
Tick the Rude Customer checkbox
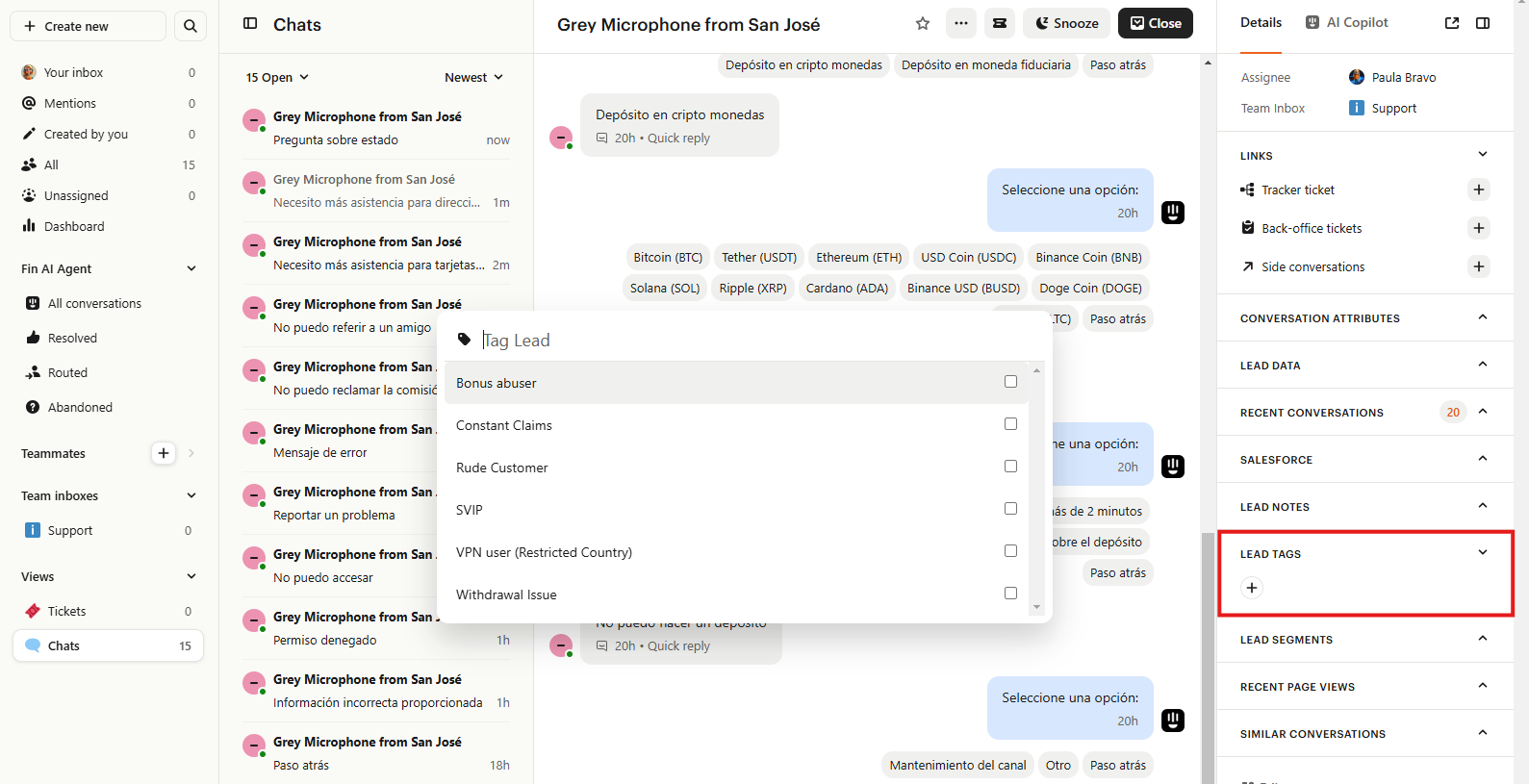[1010, 467]
